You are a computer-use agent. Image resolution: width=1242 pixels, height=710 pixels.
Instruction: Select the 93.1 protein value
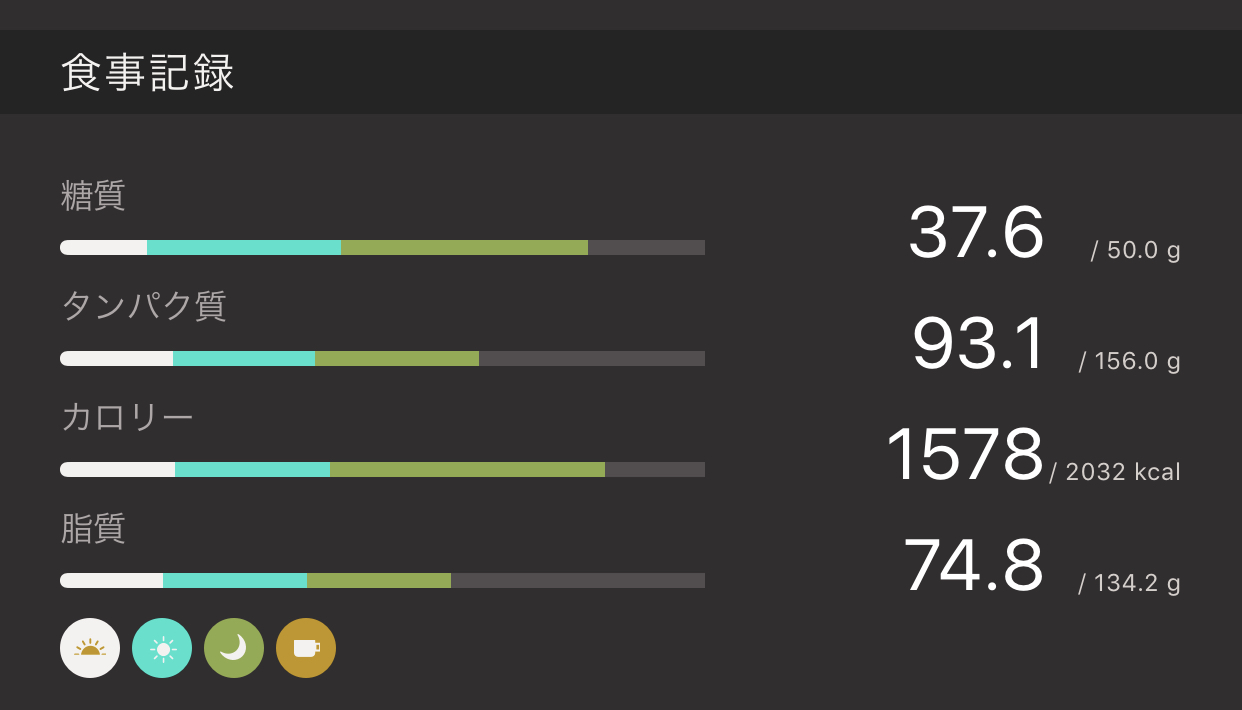(979, 344)
